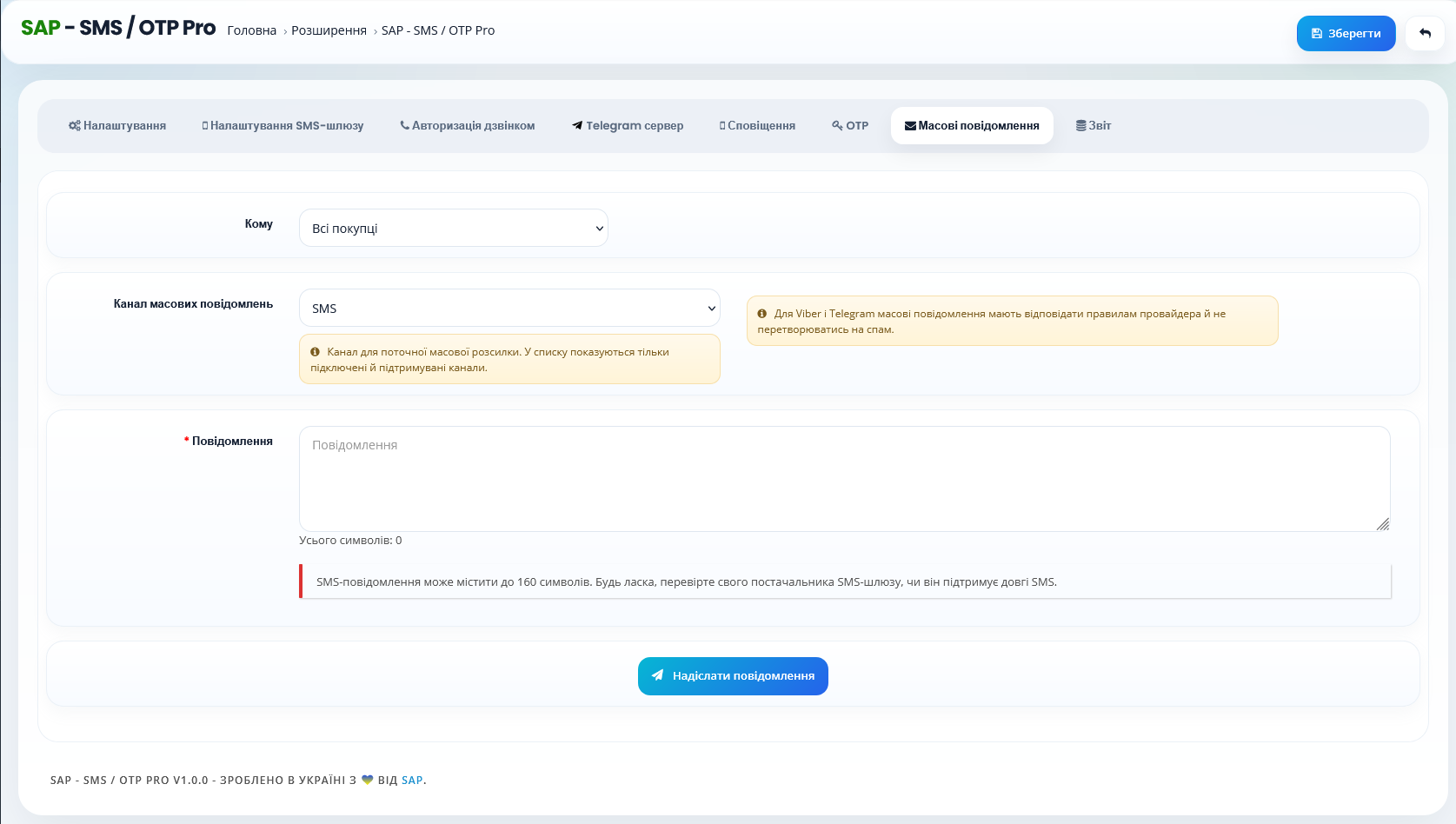Click the envelope icon on Масові повідомлення
The image size is (1456, 824).
910,126
